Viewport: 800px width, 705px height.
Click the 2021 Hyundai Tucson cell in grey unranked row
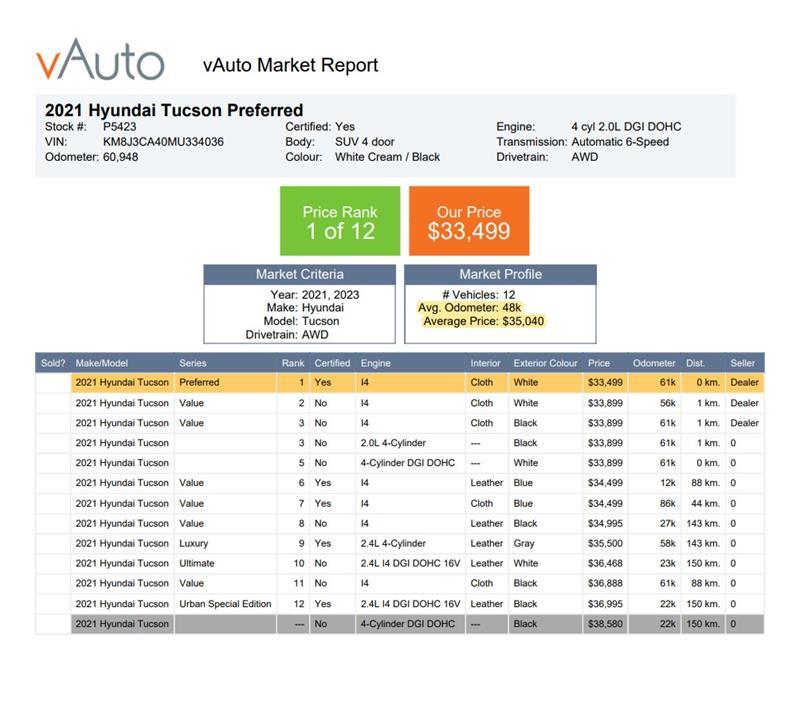(x=122, y=623)
